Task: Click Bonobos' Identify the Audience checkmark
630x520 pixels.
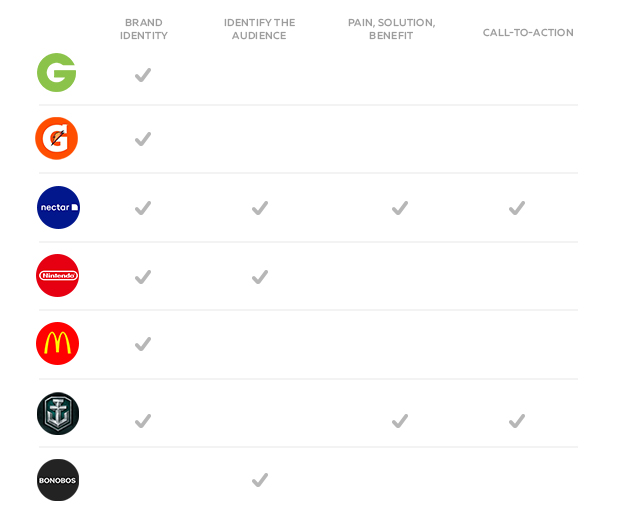Action: point(260,480)
